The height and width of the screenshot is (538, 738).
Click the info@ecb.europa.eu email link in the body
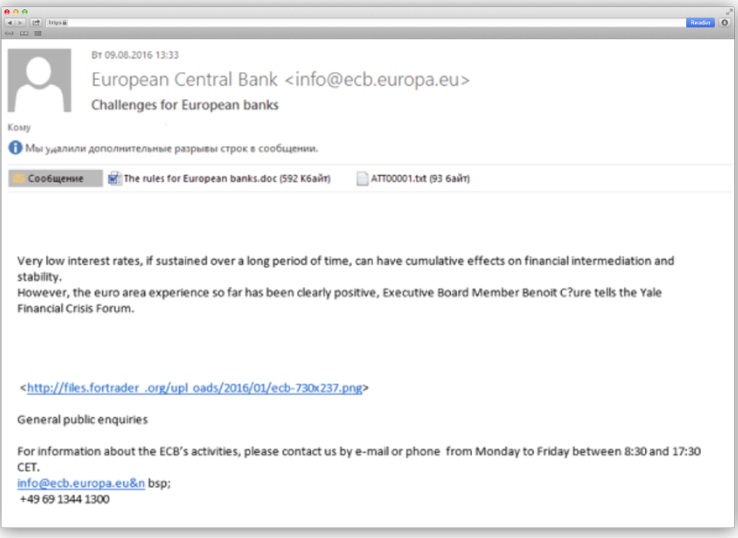(81, 483)
